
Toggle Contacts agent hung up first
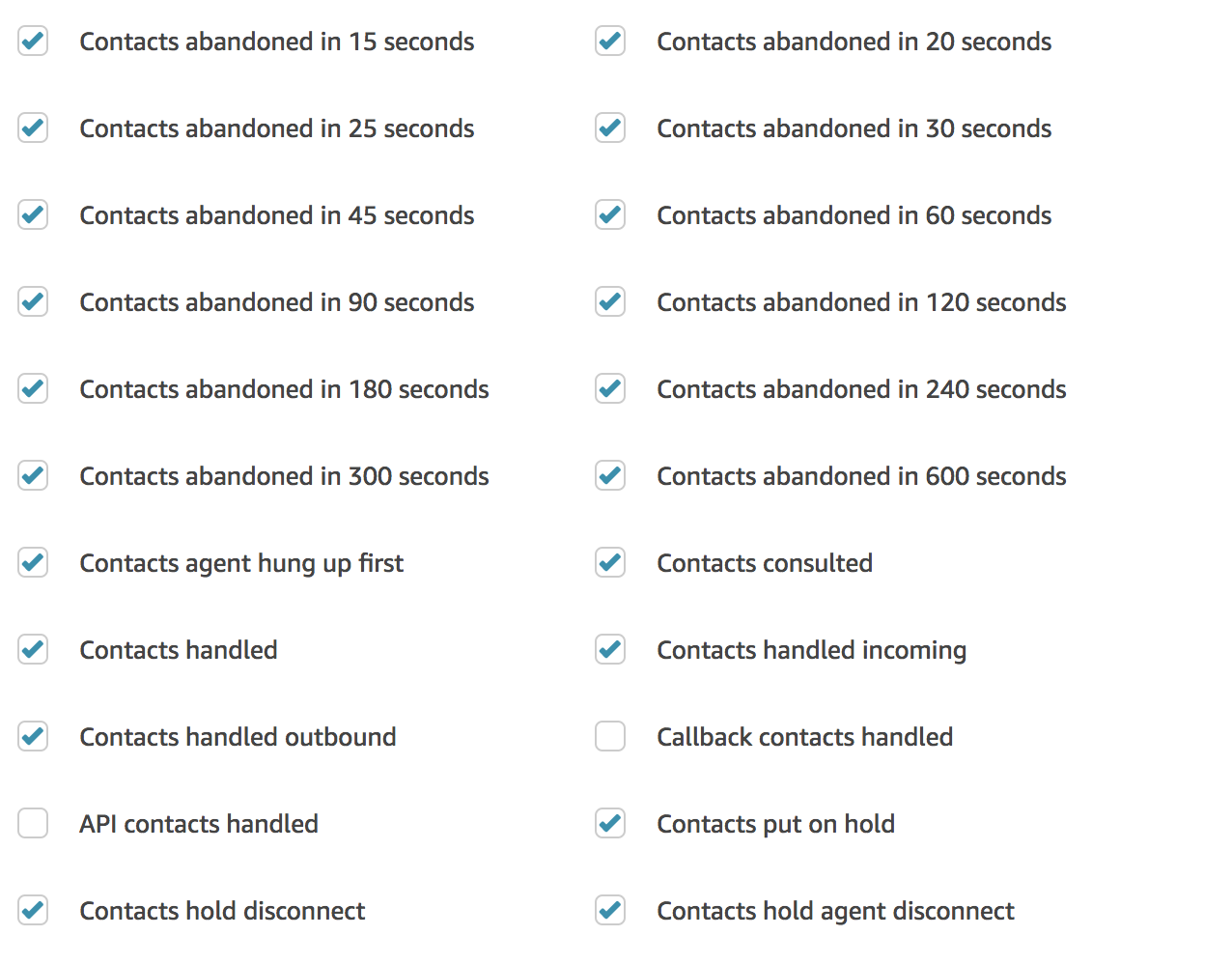[x=33, y=562]
